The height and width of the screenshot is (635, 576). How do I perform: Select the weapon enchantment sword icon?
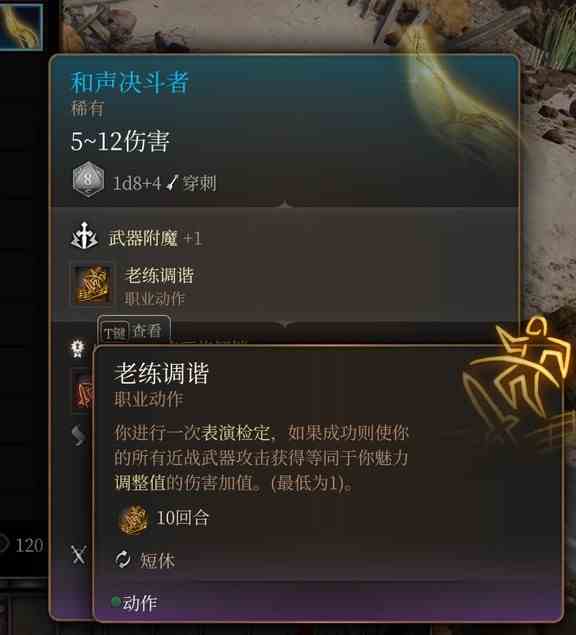[x=84, y=235]
